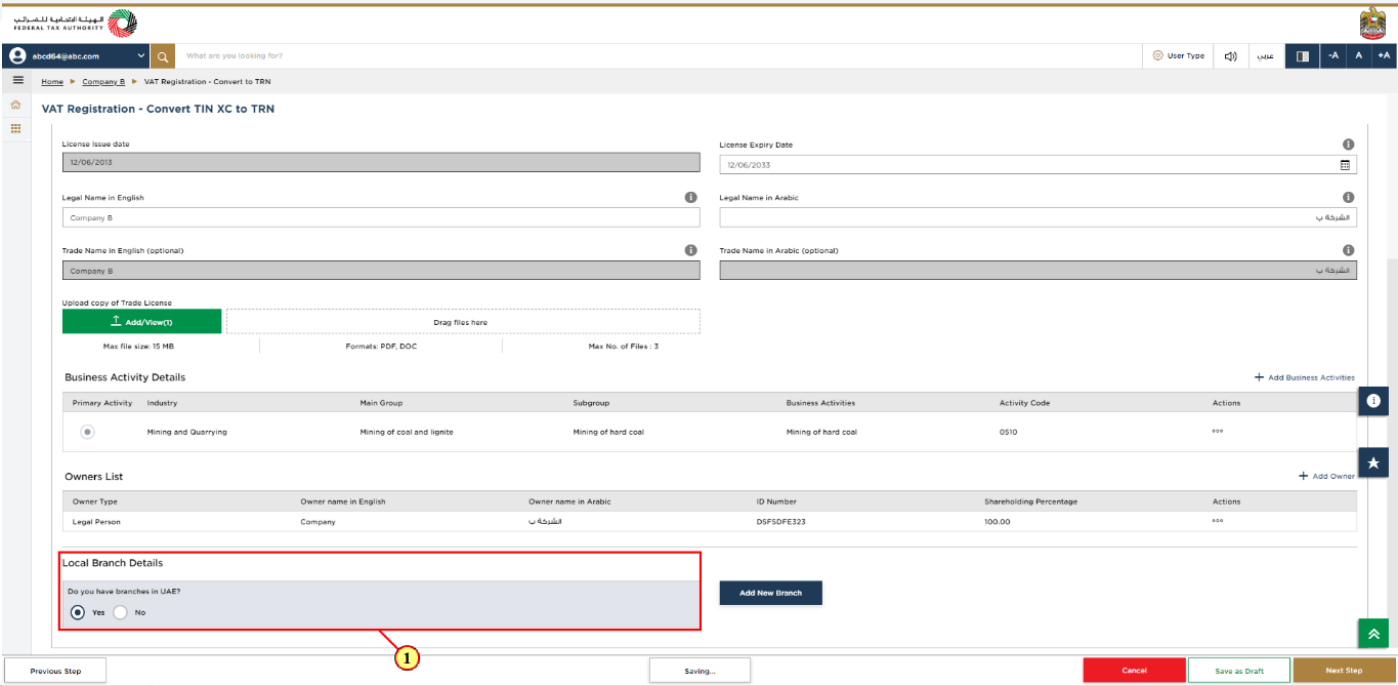The image size is (1398, 686).
Task: Click the Legal Name in English field
Action: click(381, 217)
